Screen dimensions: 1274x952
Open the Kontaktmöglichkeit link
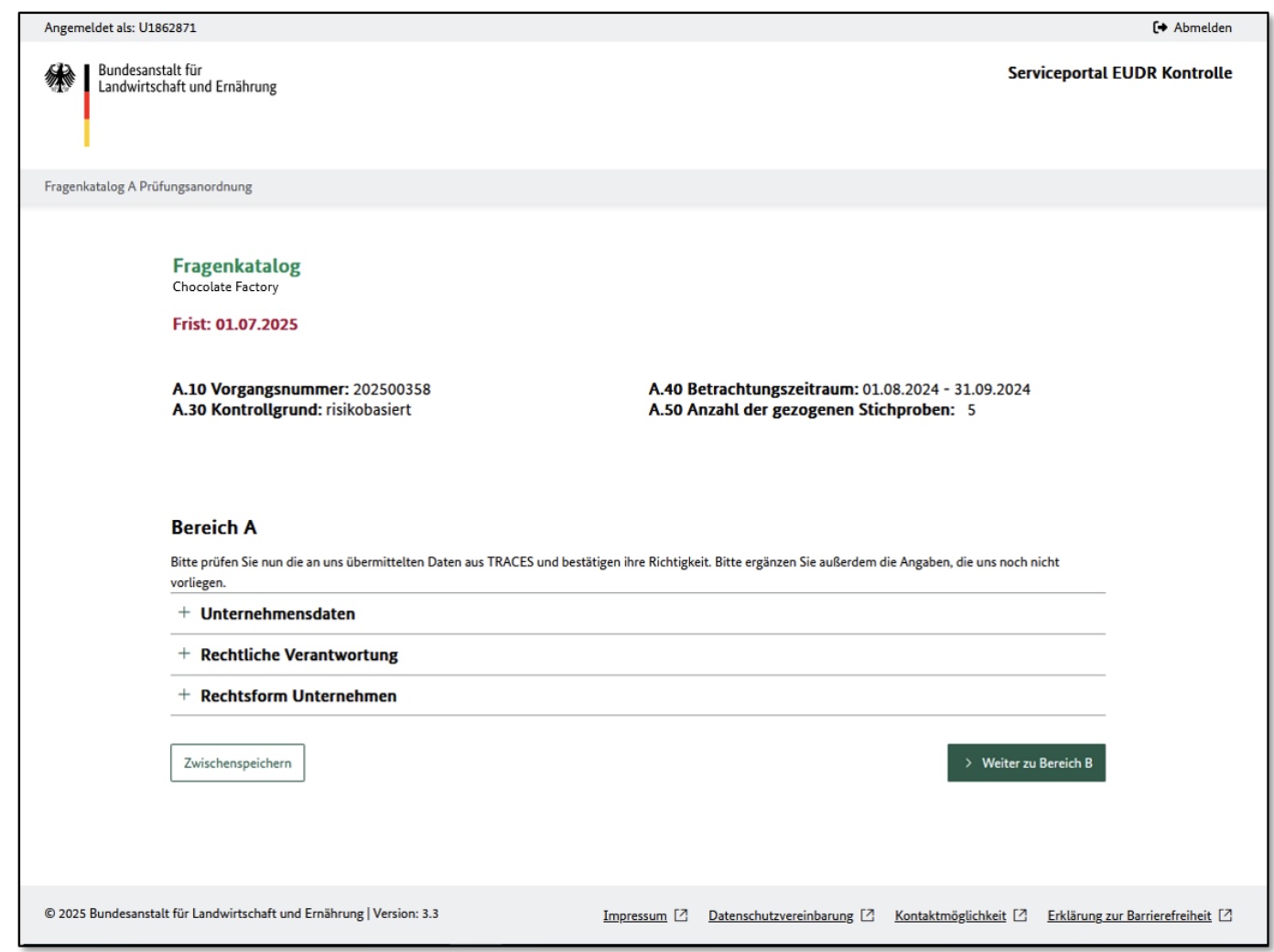950,915
